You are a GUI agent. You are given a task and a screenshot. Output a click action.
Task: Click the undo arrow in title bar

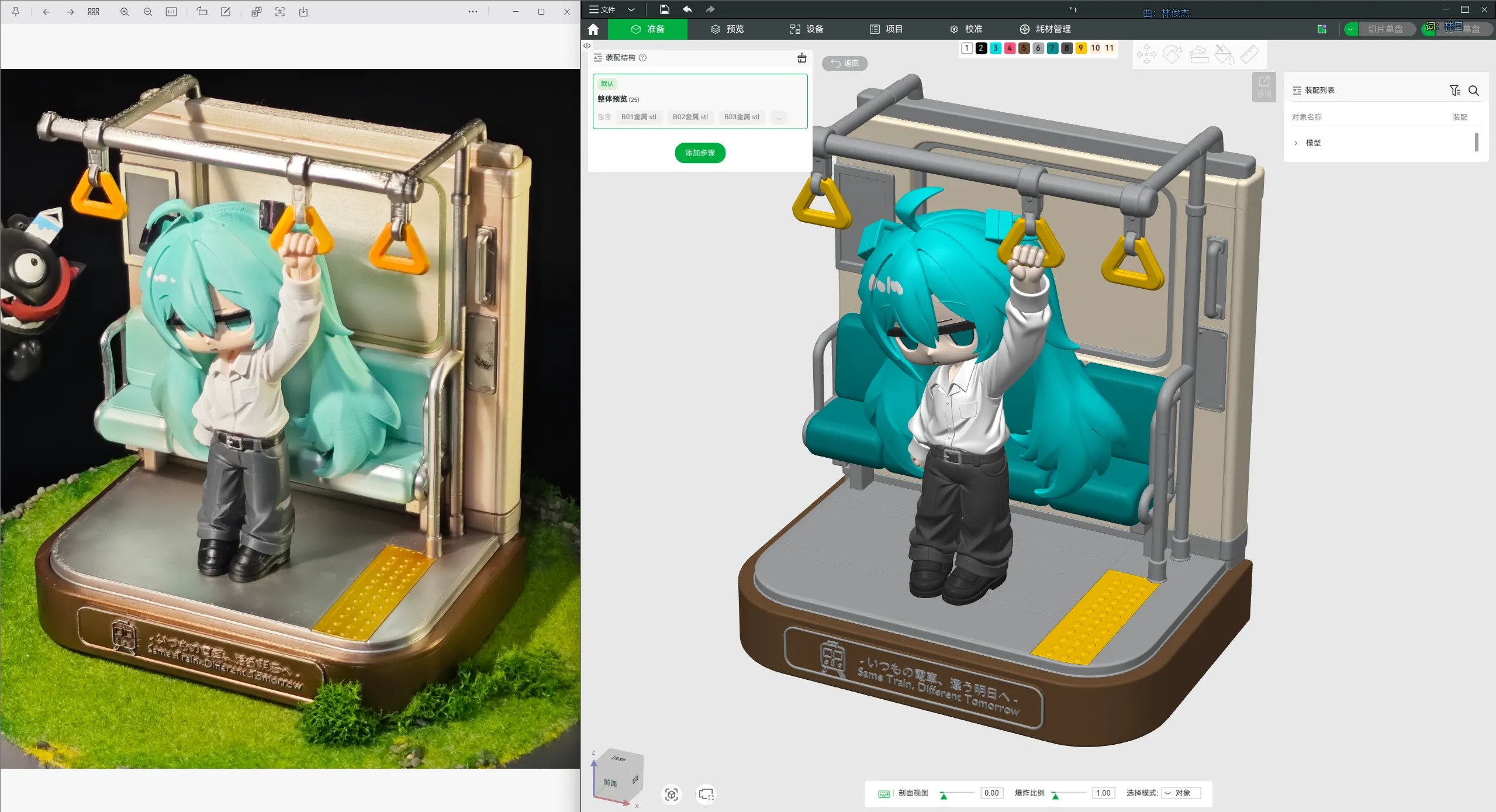point(687,9)
